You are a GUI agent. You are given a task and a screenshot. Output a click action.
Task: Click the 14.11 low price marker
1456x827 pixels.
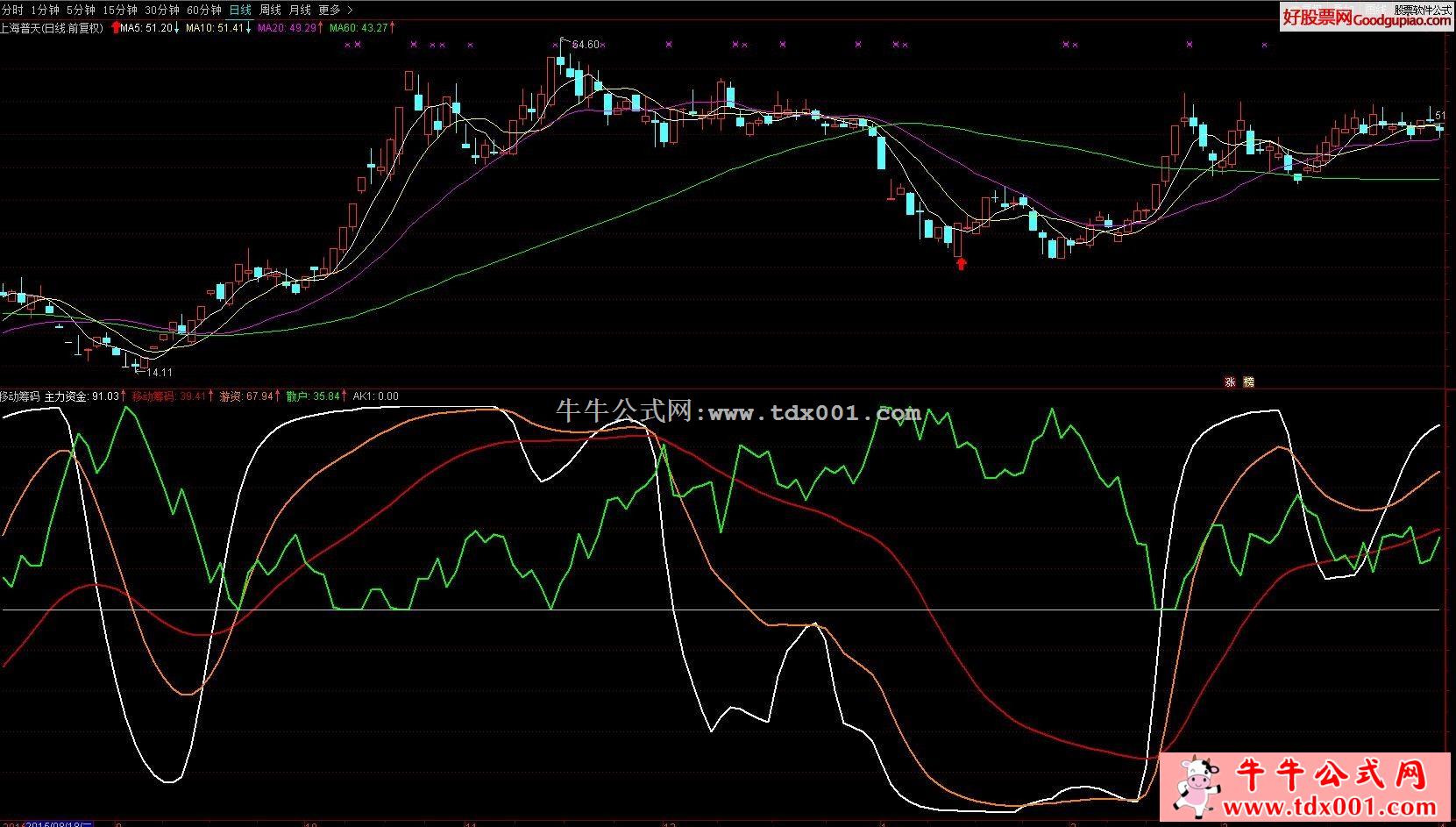click(x=160, y=372)
